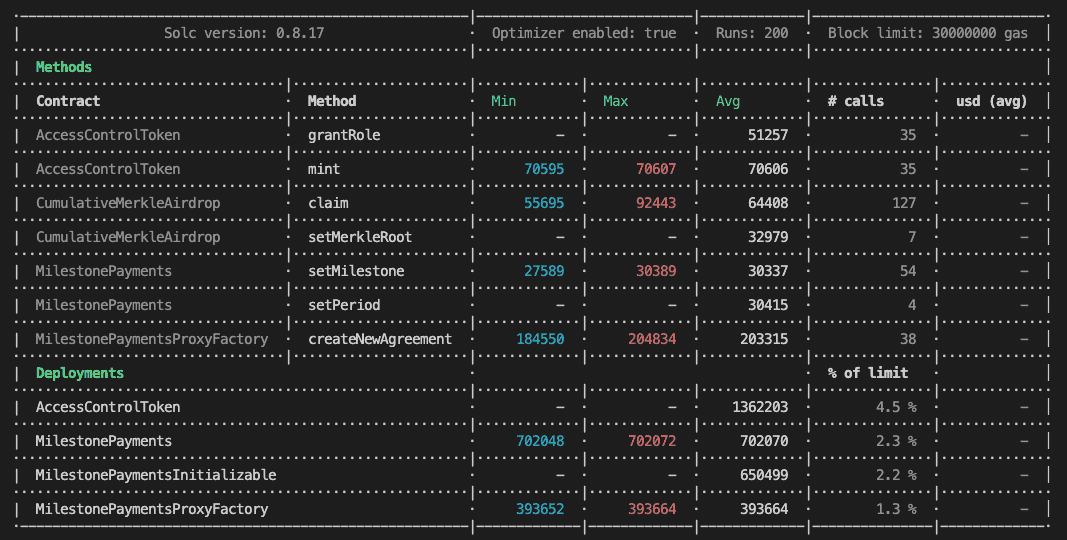
Task: Click the AccessControlToken deployment average 1362203
Action: (760, 407)
